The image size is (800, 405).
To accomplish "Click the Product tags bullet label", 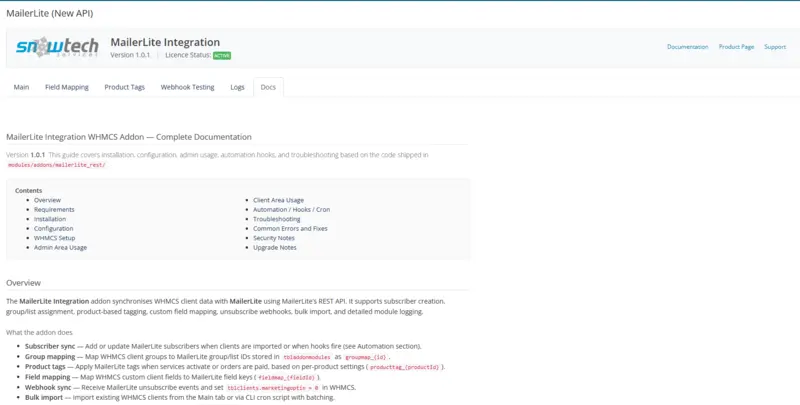I will click(x=45, y=366).
